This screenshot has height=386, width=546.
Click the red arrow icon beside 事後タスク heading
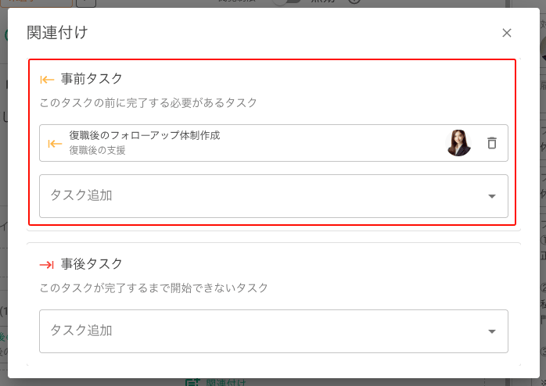47,265
